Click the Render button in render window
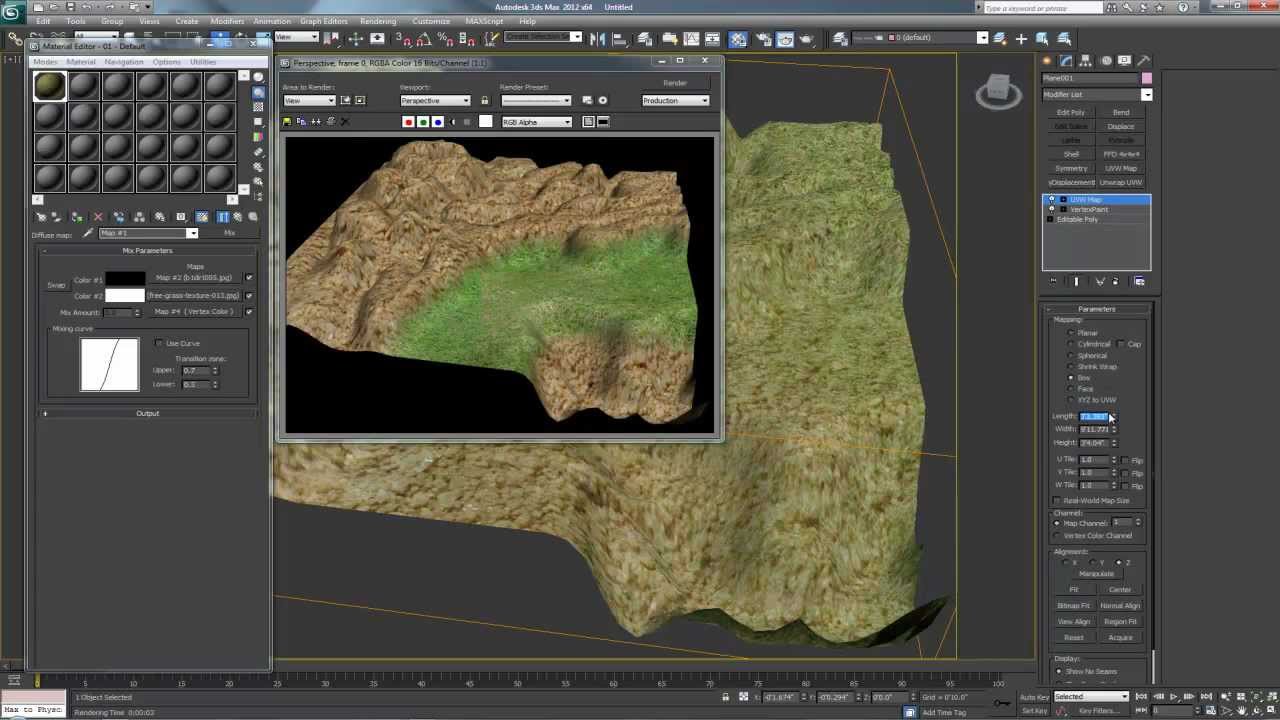The height and width of the screenshot is (720, 1280). point(675,83)
